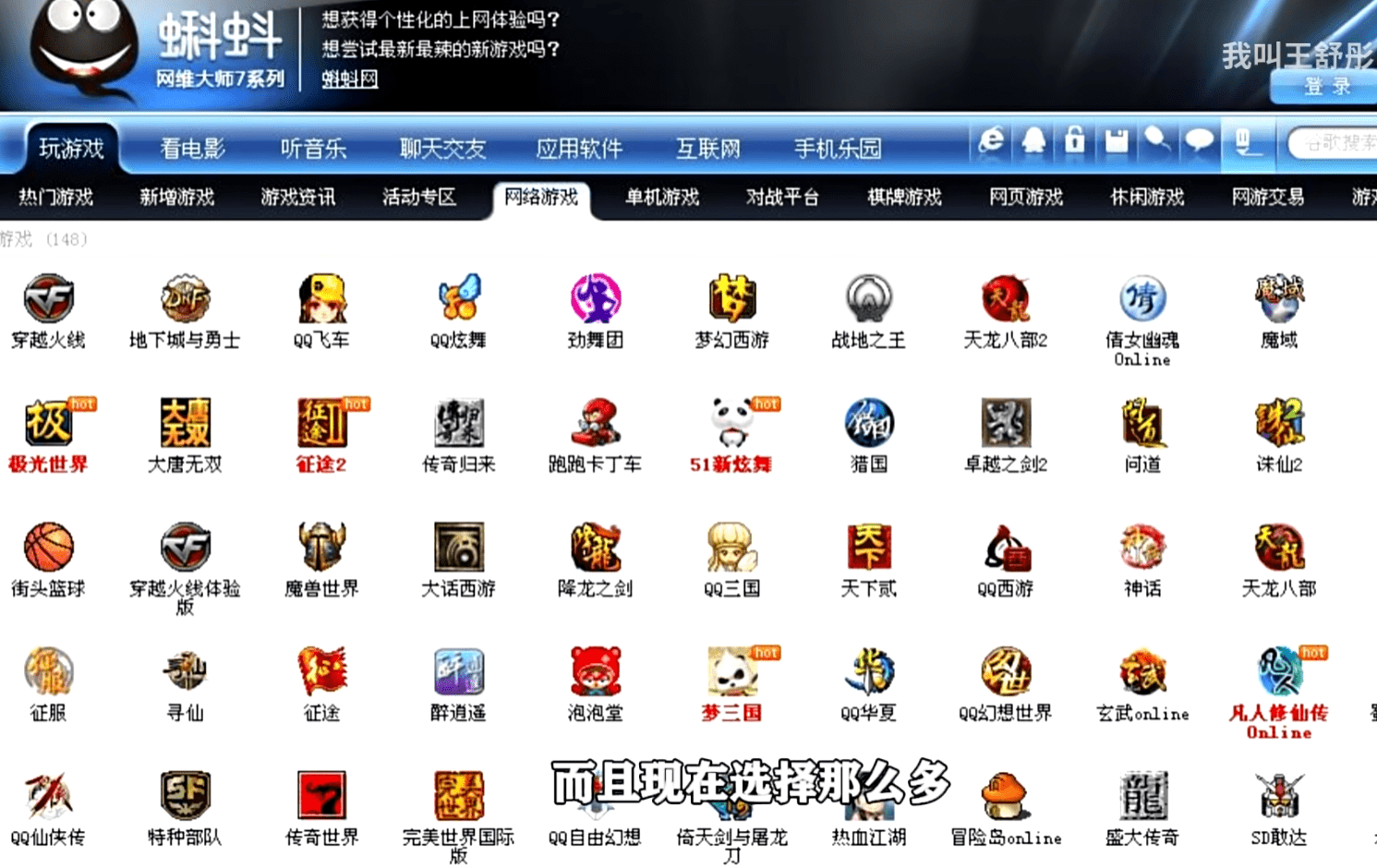This screenshot has height=868, width=1377.
Task: Select the 休闲游戏 sub-category
Action: click(x=1147, y=197)
